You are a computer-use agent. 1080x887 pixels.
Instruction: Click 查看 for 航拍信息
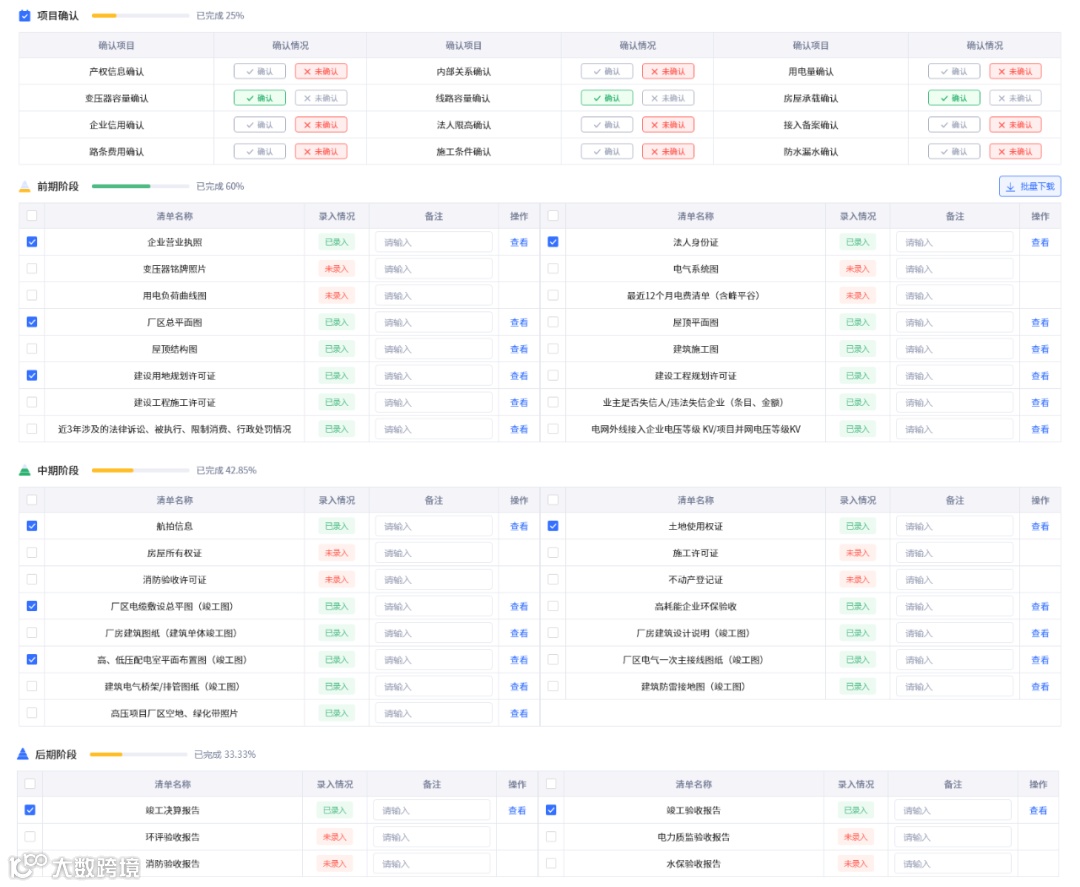pos(519,526)
